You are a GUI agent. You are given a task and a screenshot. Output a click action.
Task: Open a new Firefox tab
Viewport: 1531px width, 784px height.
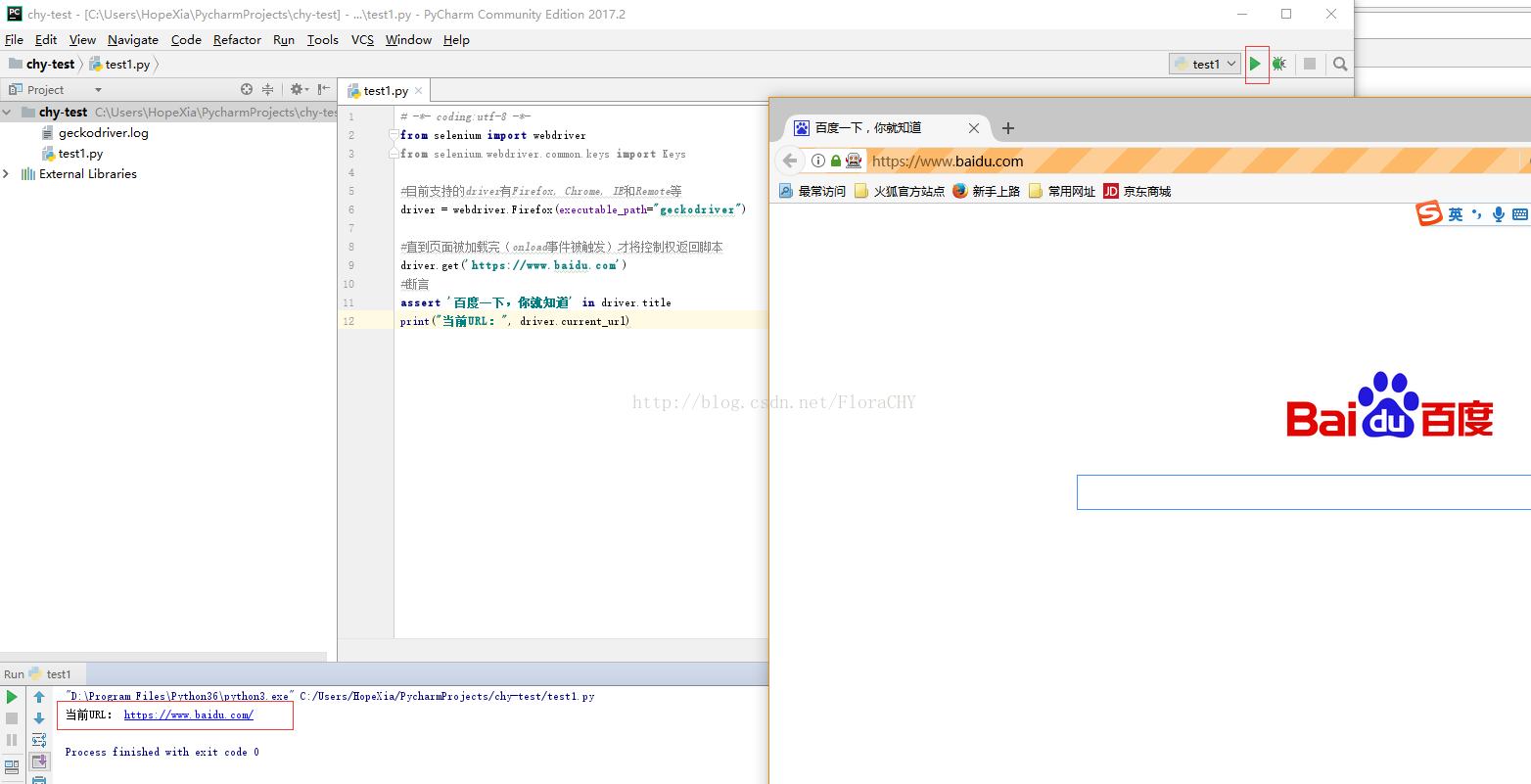click(x=1008, y=127)
